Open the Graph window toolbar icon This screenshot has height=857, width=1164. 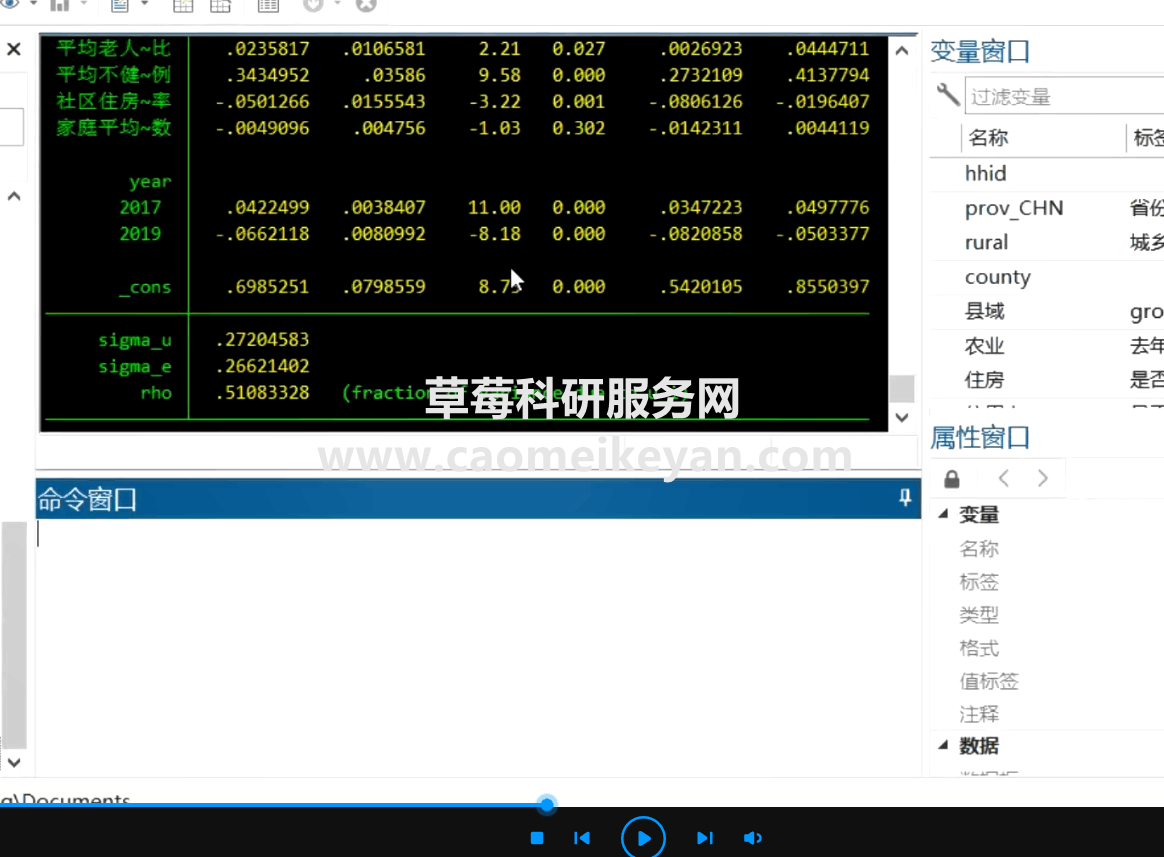point(59,4)
